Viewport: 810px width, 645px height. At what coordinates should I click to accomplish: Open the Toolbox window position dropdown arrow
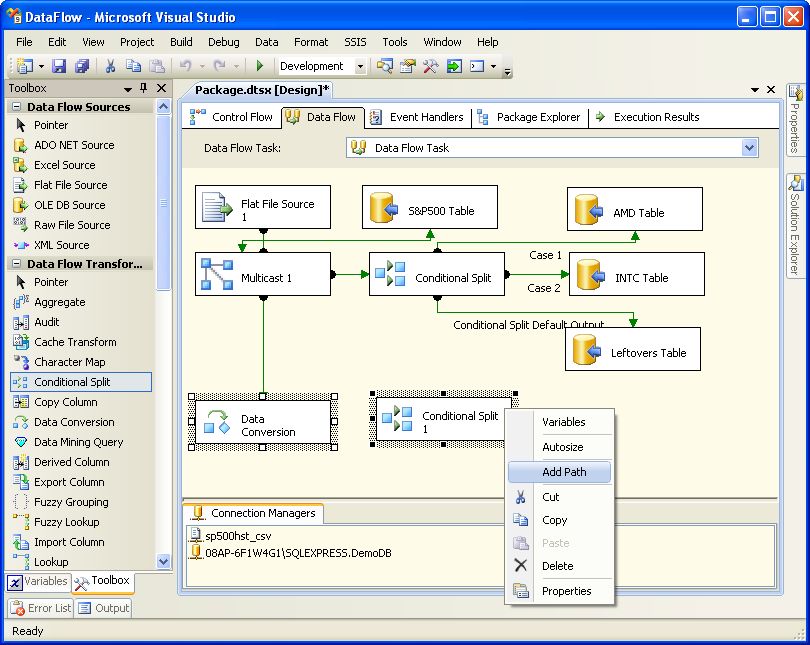[x=128, y=89]
